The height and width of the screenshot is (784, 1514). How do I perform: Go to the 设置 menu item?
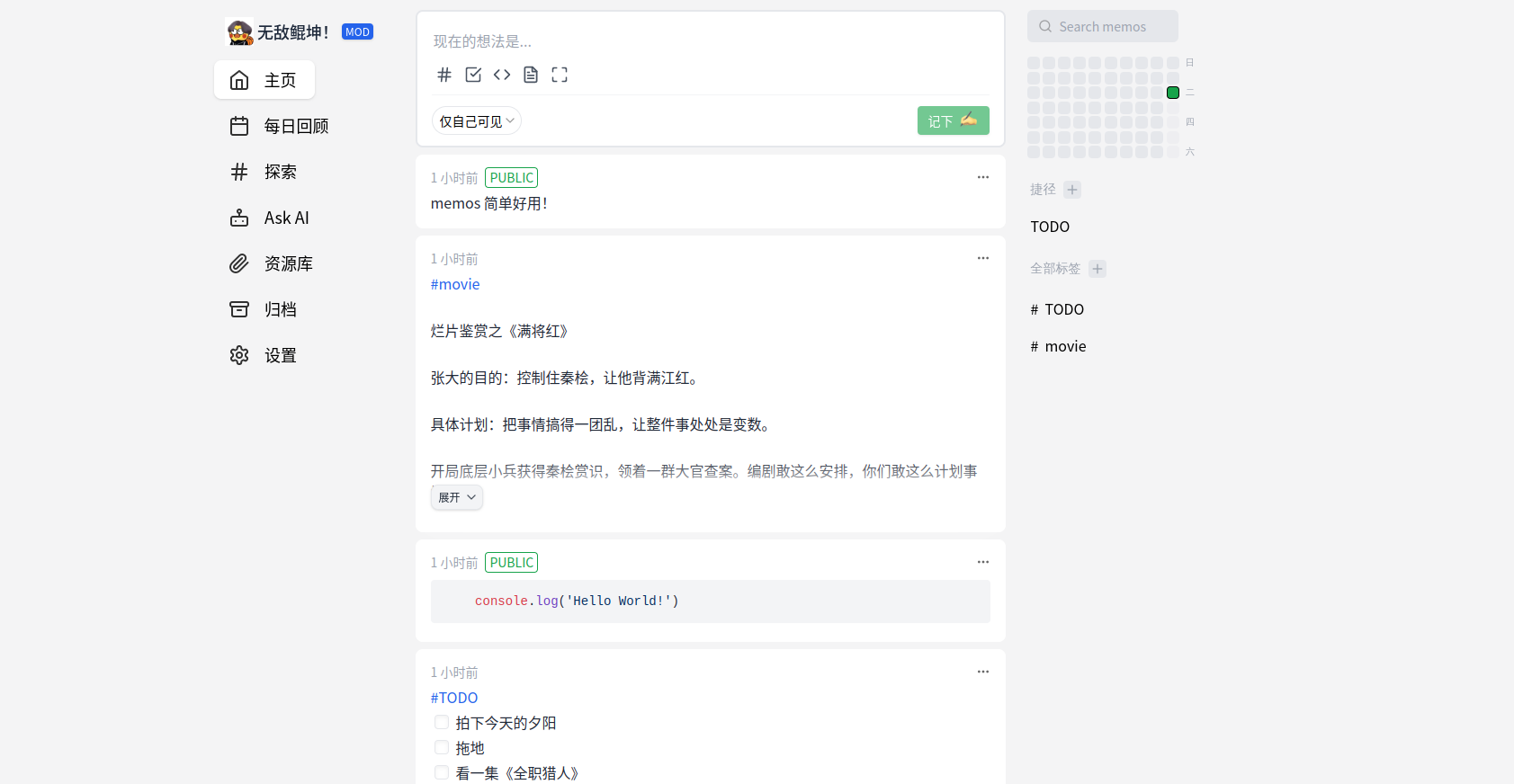pyautogui.click(x=264, y=355)
